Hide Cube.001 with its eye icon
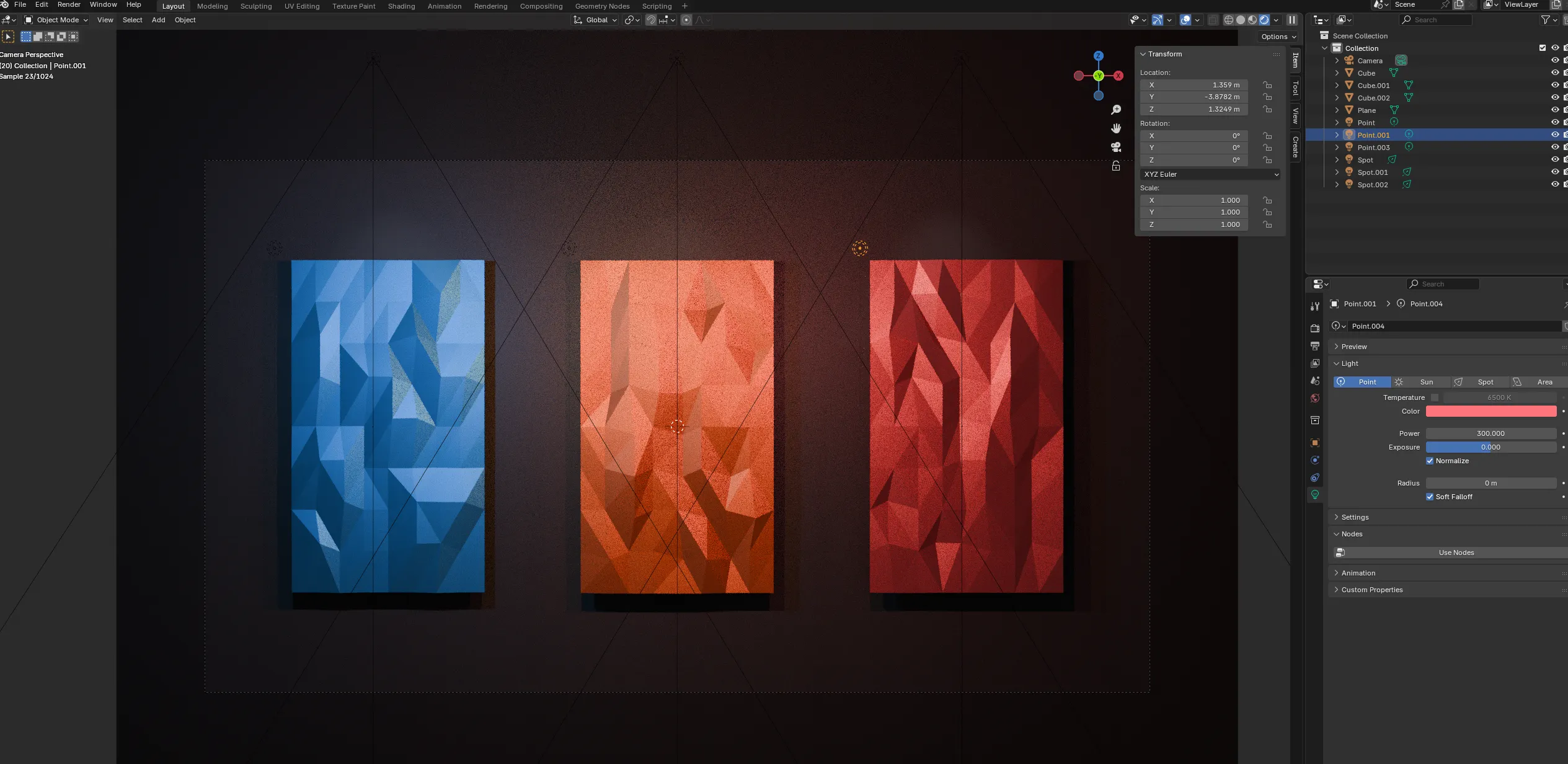The height and width of the screenshot is (764, 1568). (1555, 85)
